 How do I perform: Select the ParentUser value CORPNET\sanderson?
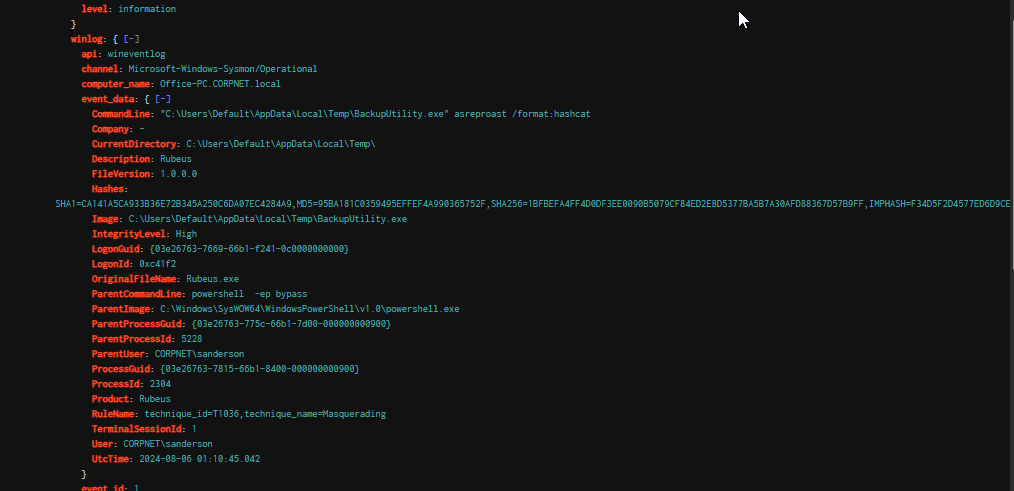pos(200,354)
